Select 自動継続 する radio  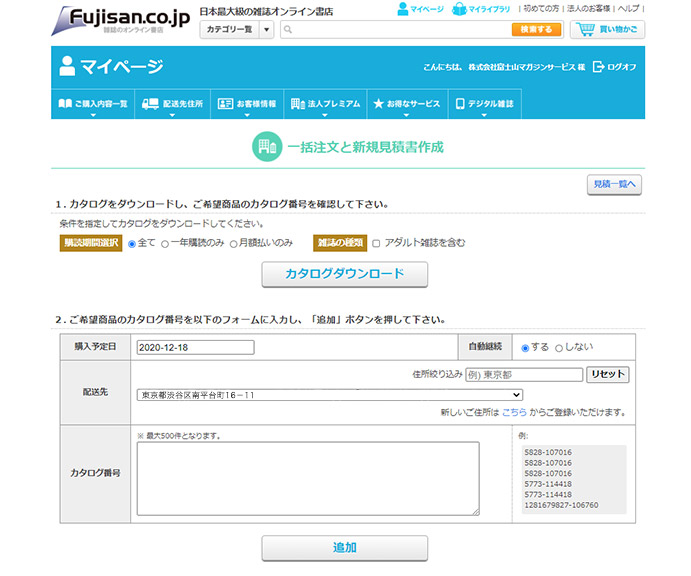click(525, 348)
